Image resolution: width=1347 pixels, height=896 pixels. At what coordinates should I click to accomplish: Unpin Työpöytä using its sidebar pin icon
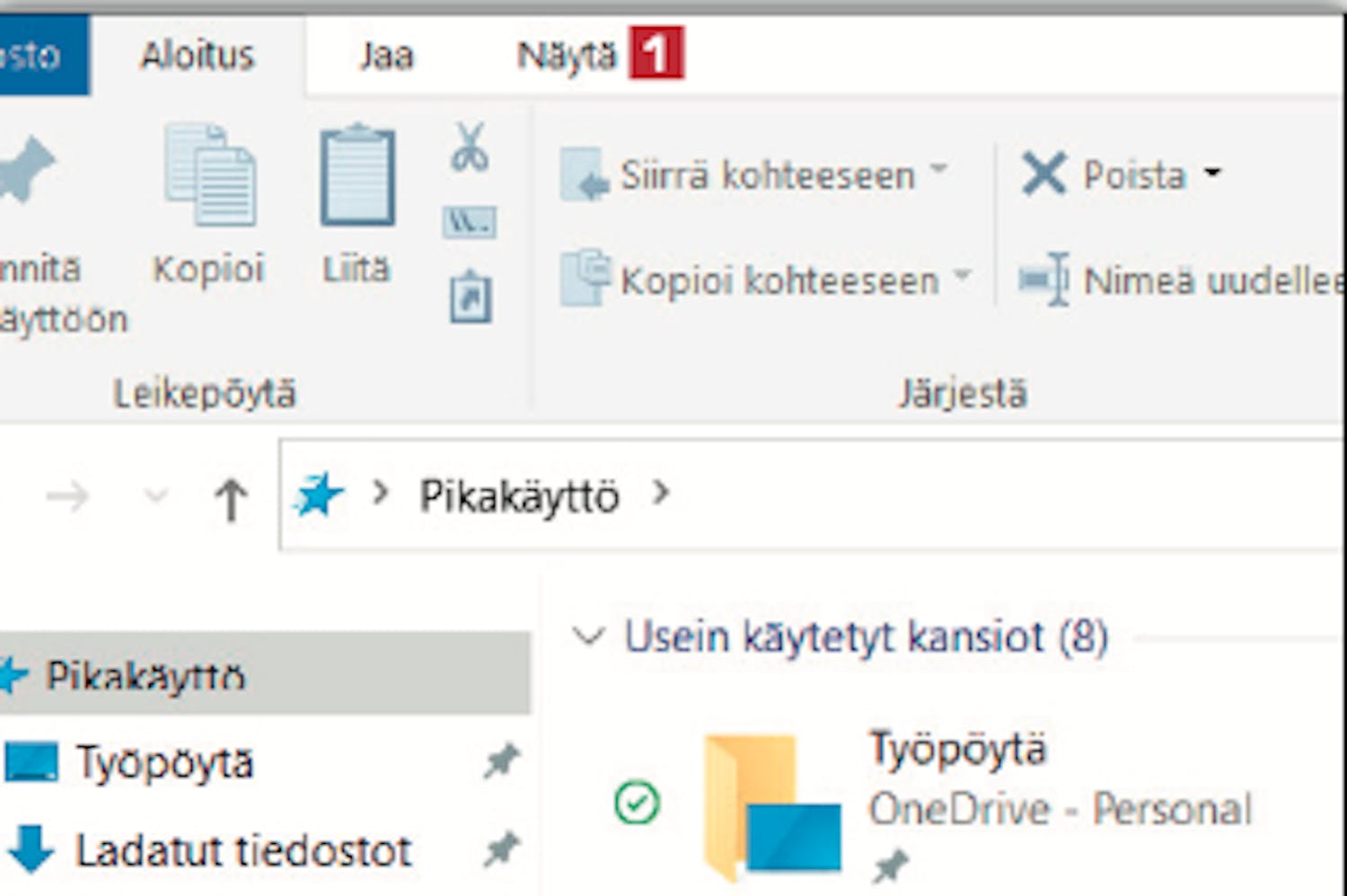[501, 761]
